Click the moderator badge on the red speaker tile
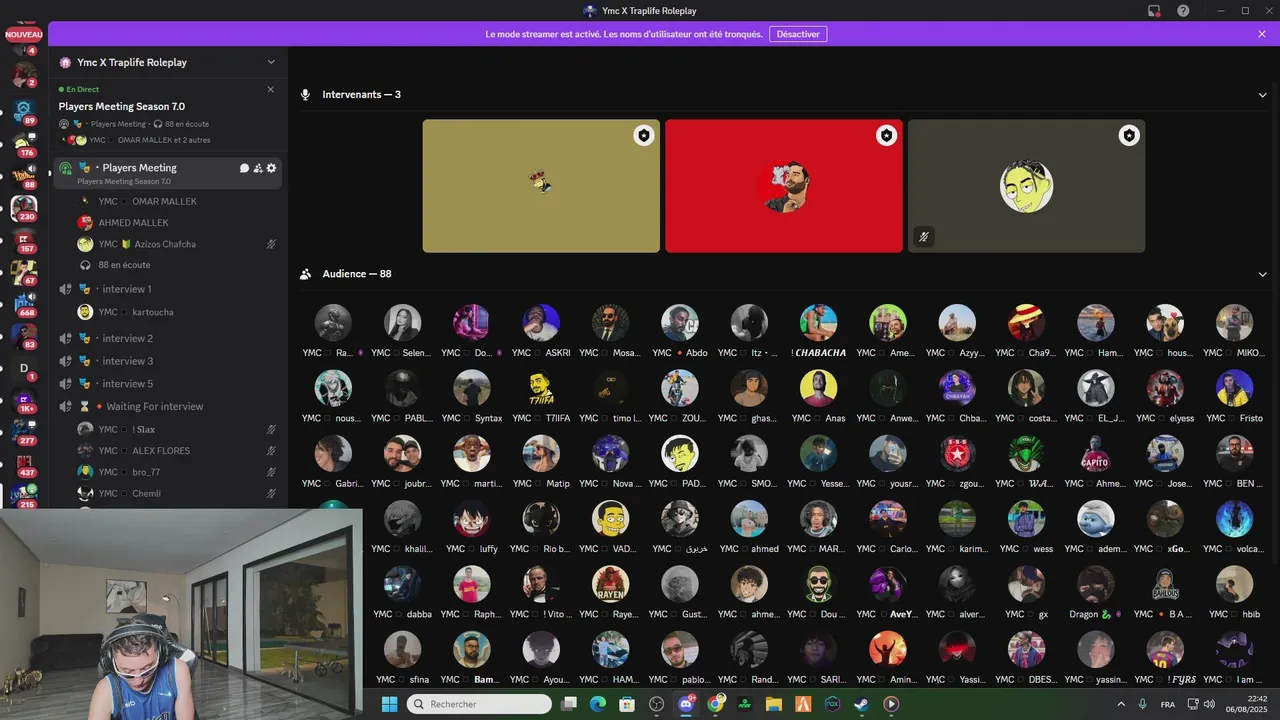The height and width of the screenshot is (720, 1280). click(x=886, y=135)
